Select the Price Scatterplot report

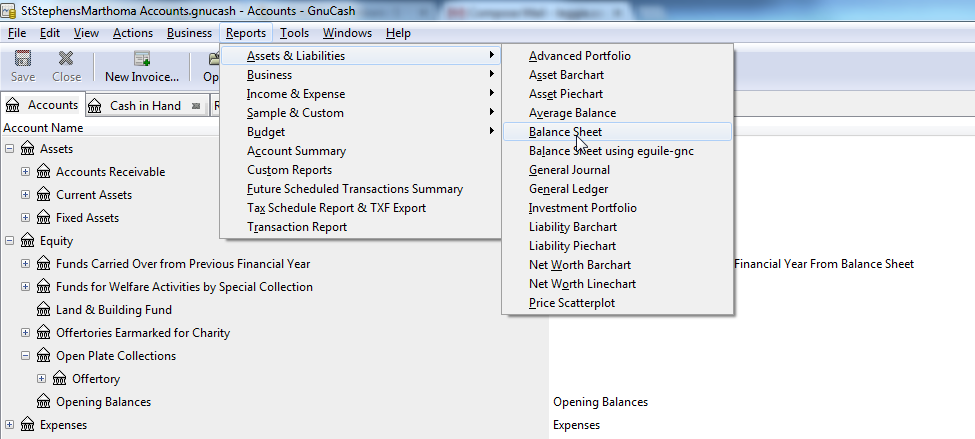[617, 303]
